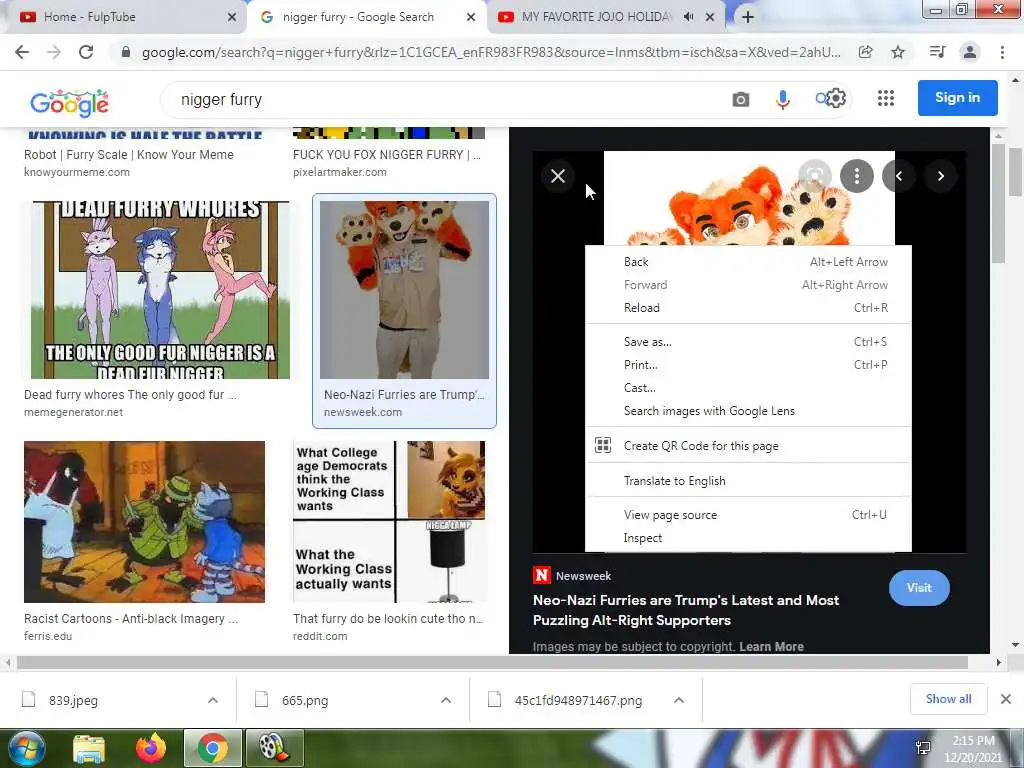This screenshot has width=1024, height=768.
Task: Click the padlock site info icon
Action: coord(126,52)
